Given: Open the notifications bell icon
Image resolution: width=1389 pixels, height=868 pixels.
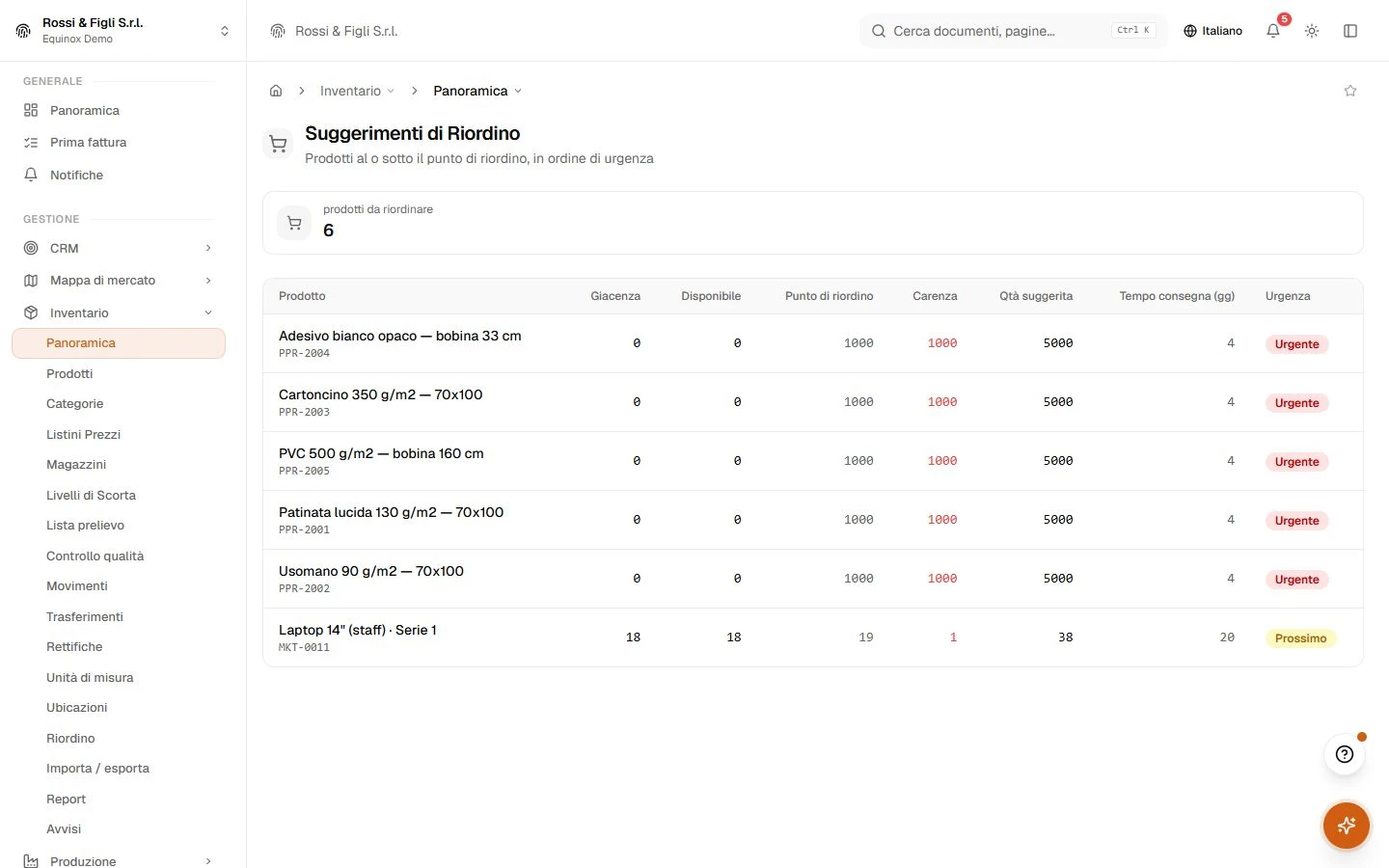Looking at the screenshot, I should (1273, 31).
